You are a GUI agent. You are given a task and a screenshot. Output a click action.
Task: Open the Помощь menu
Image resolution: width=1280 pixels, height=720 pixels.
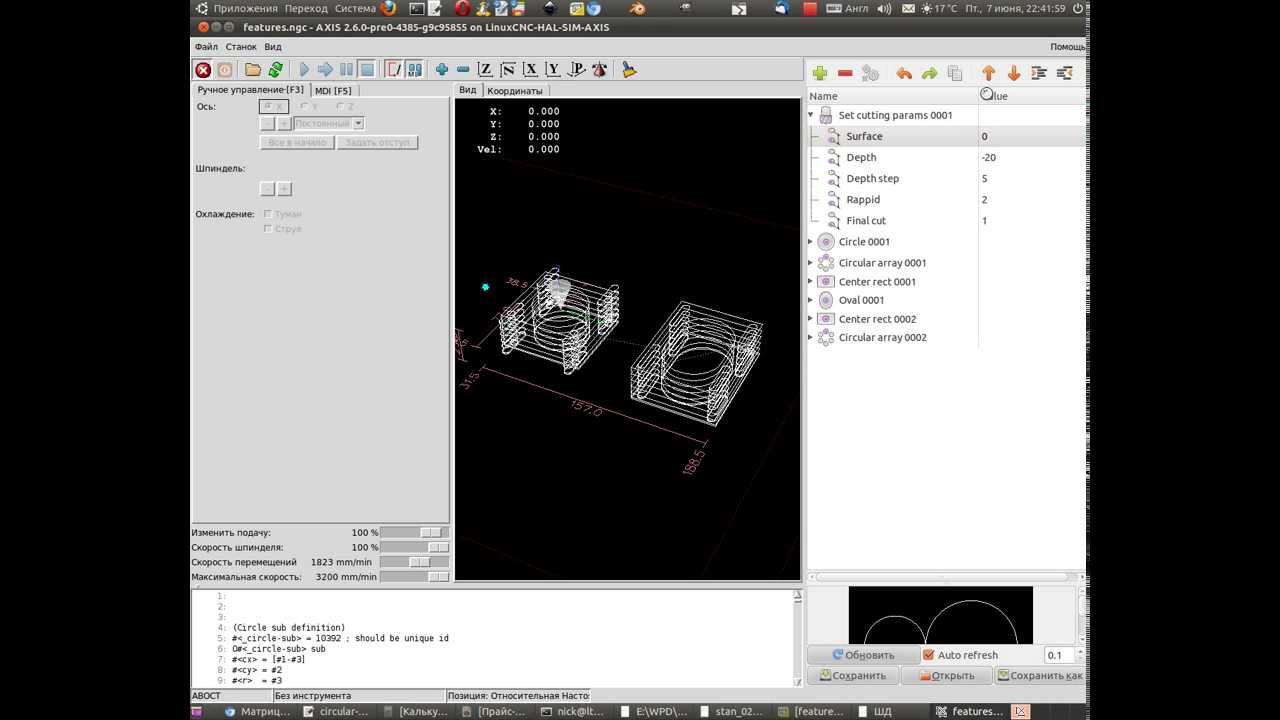click(x=1067, y=47)
